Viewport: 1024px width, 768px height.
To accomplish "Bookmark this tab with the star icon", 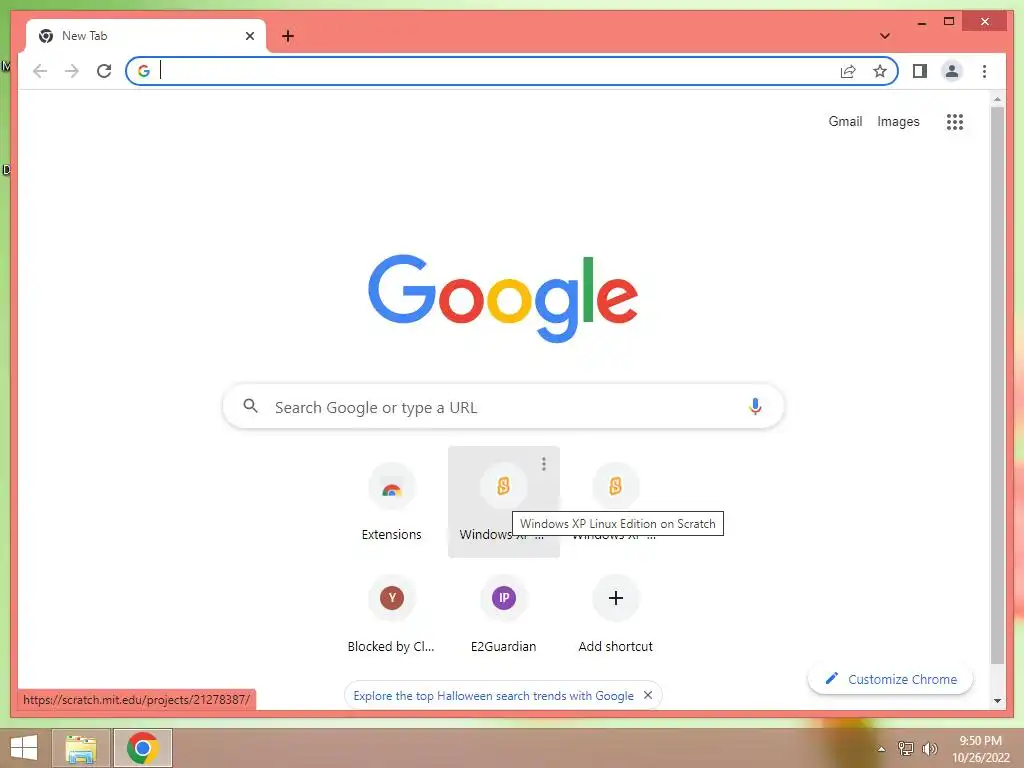I will pyautogui.click(x=880, y=71).
